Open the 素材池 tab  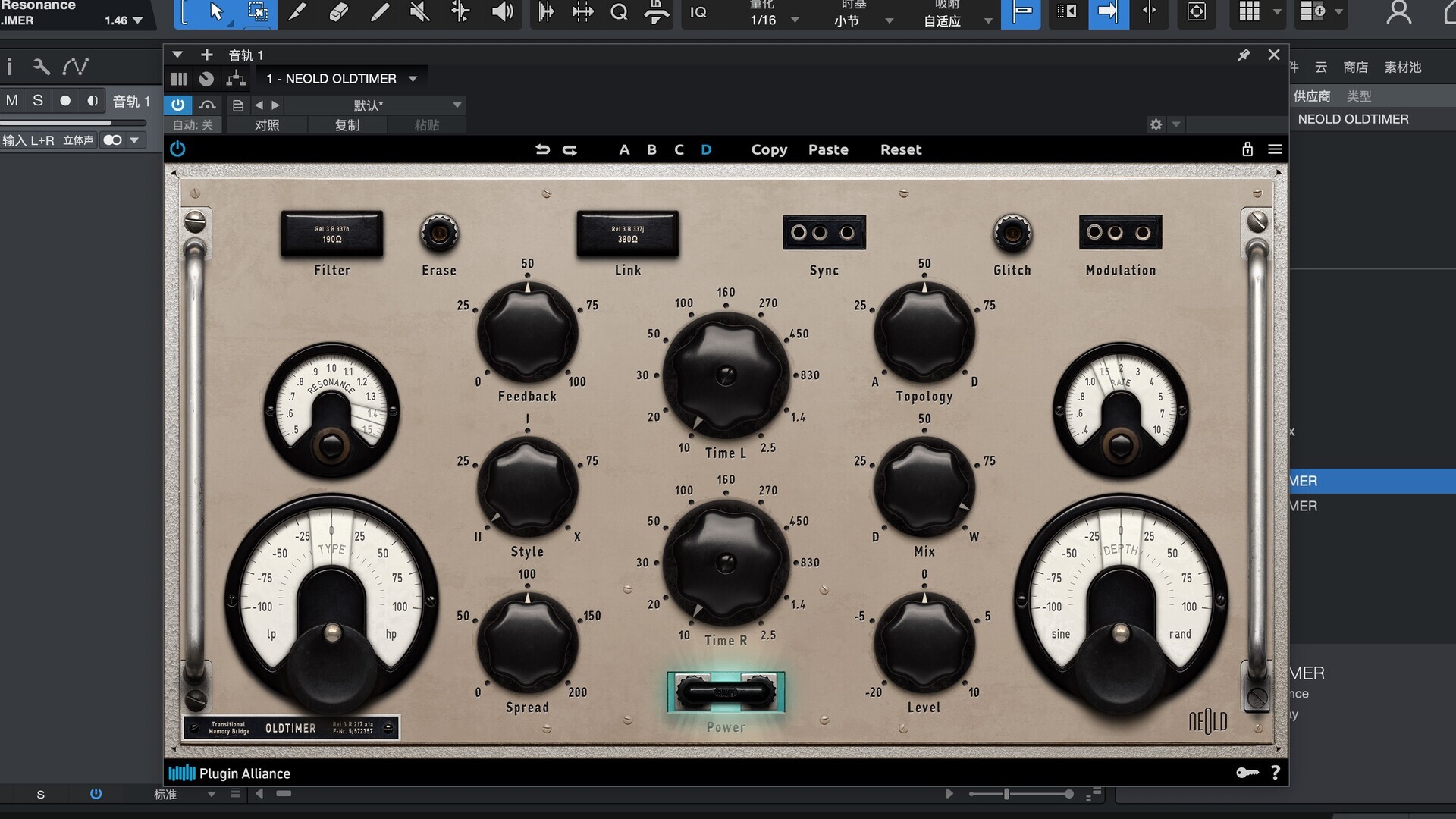1403,67
